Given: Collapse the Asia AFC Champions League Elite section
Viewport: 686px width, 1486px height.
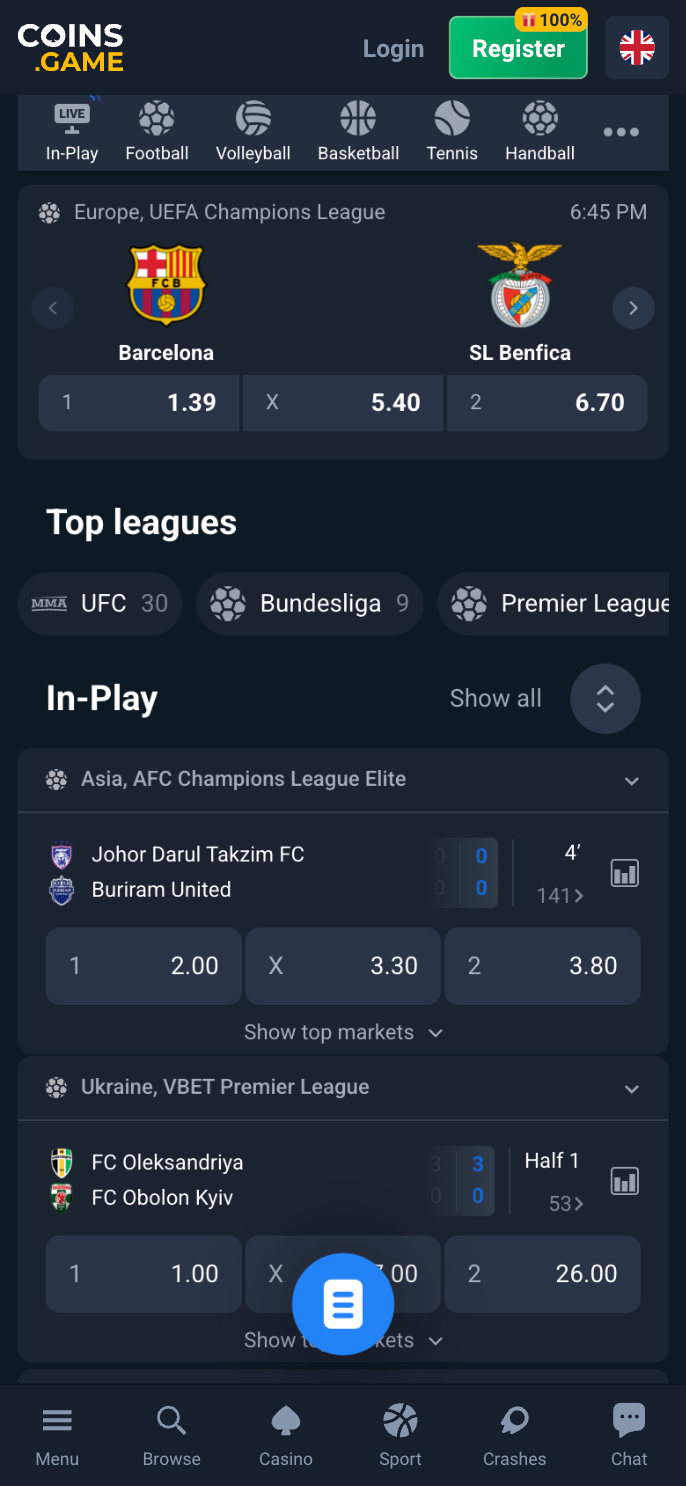Looking at the screenshot, I should (x=632, y=780).
